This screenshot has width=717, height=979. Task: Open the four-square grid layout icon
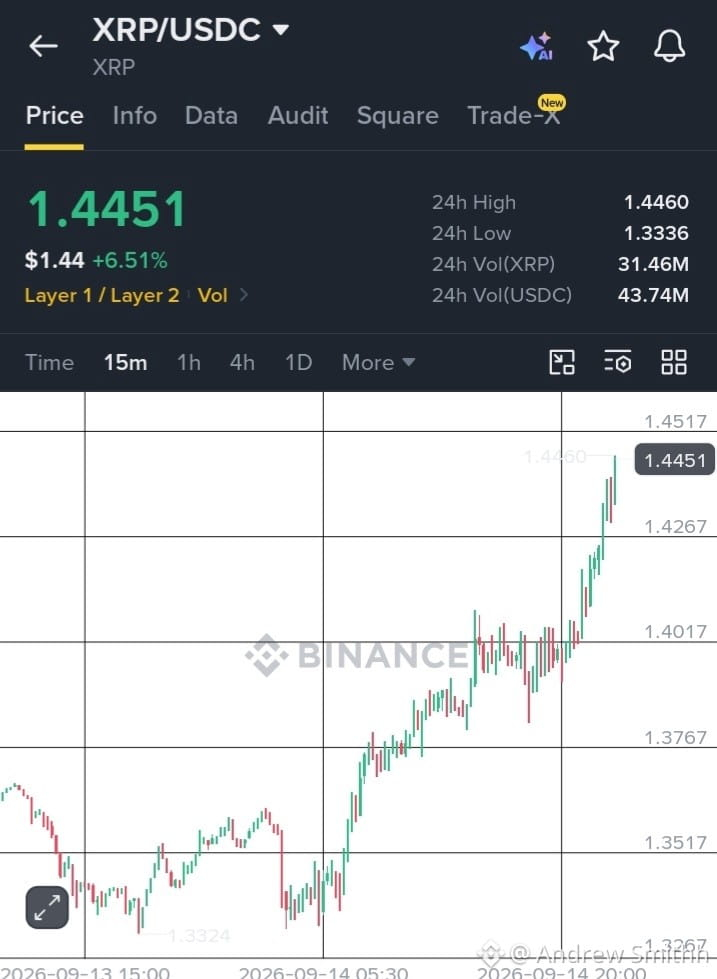tap(674, 362)
